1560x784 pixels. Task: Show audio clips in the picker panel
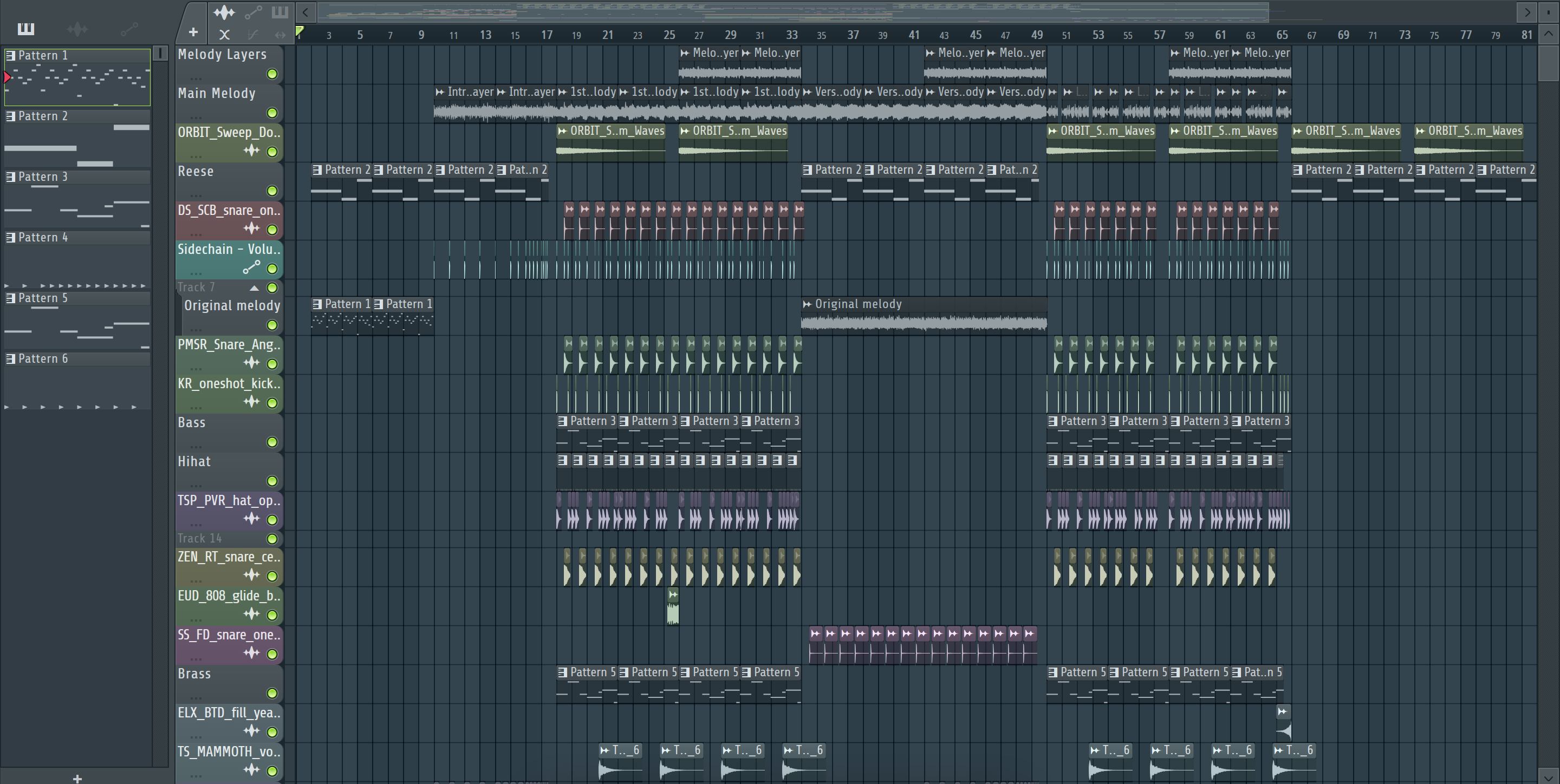coord(77,29)
